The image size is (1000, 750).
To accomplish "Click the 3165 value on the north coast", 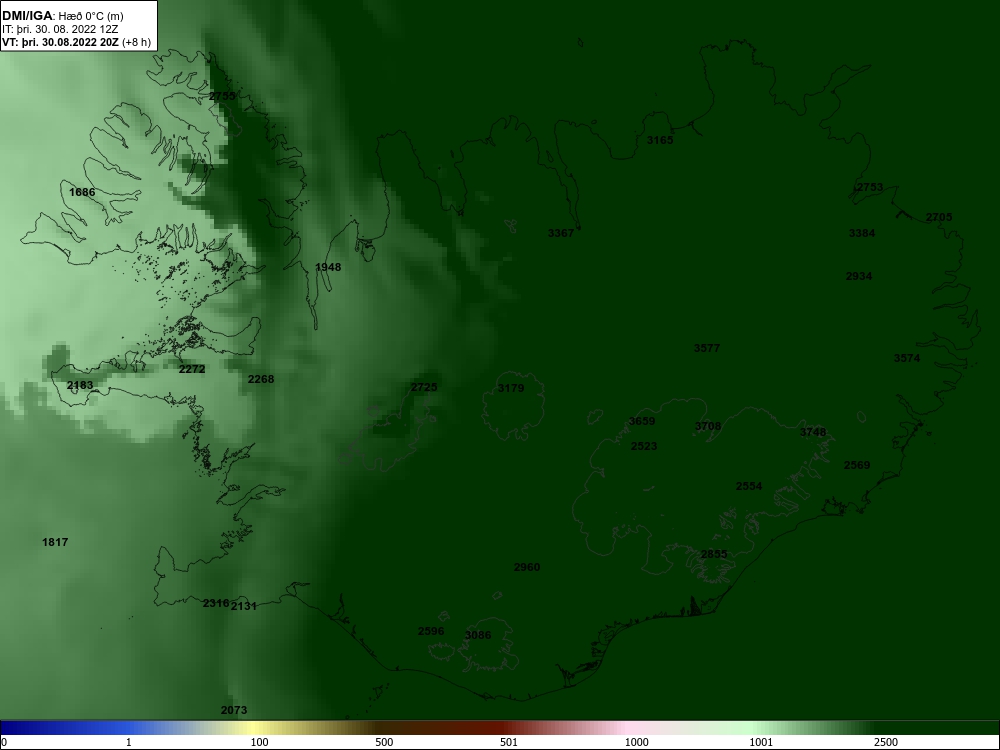I will pyautogui.click(x=660, y=140).
